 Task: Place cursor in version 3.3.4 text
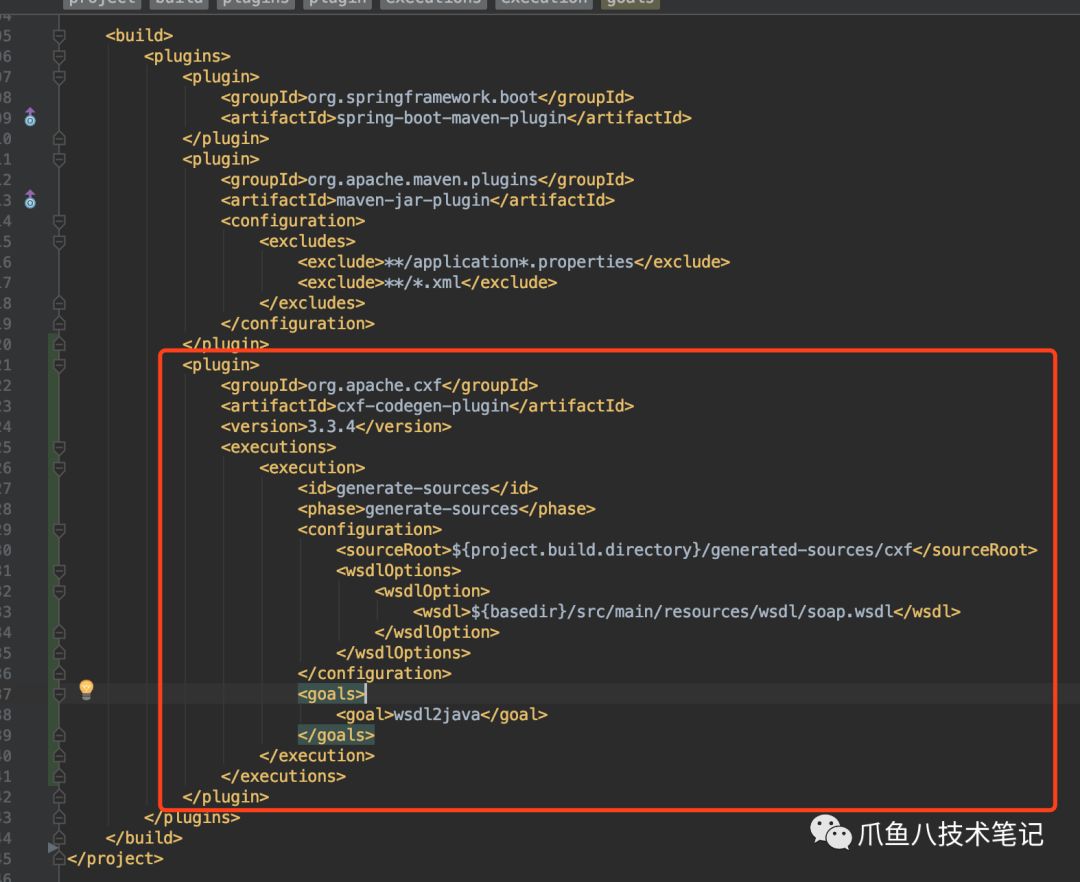331,426
